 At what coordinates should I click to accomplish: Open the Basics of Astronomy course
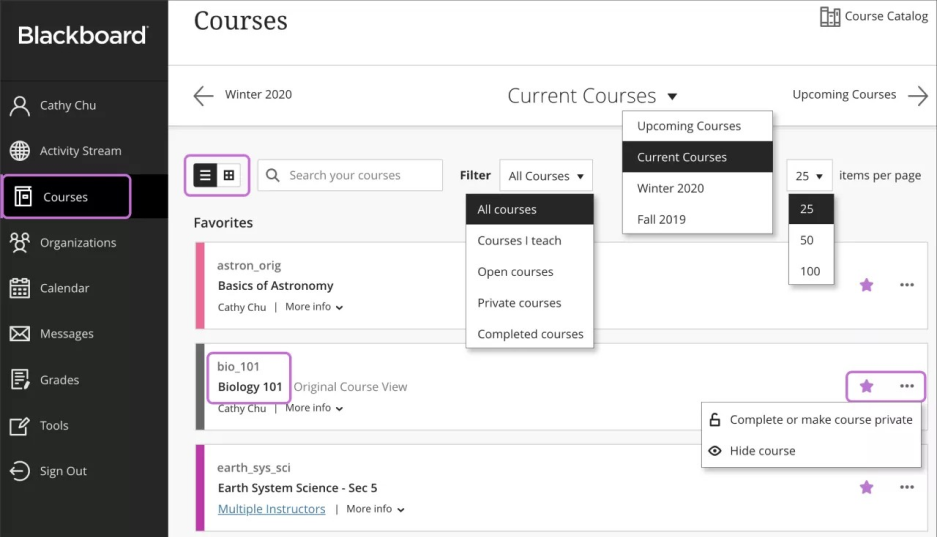[275, 286]
